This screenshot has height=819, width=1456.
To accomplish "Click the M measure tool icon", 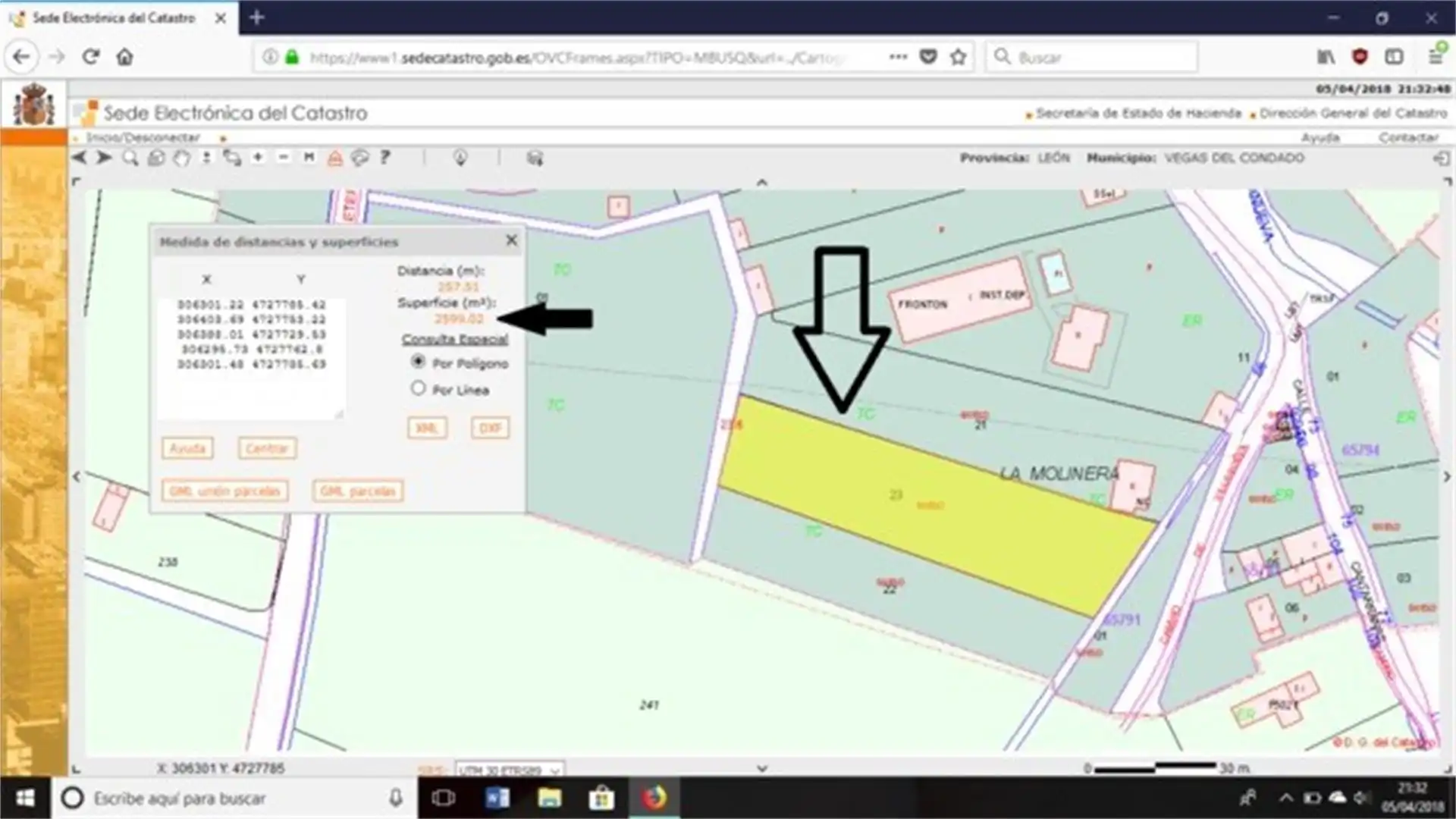I will click(x=309, y=157).
